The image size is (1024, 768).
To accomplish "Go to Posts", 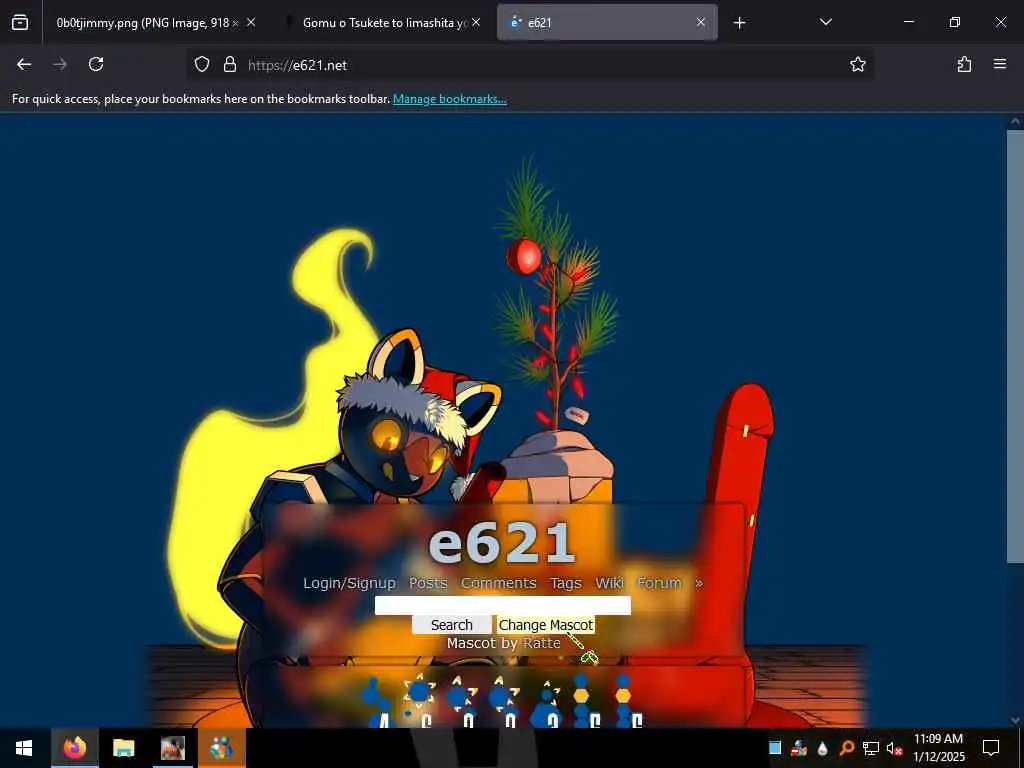I will click(x=428, y=583).
